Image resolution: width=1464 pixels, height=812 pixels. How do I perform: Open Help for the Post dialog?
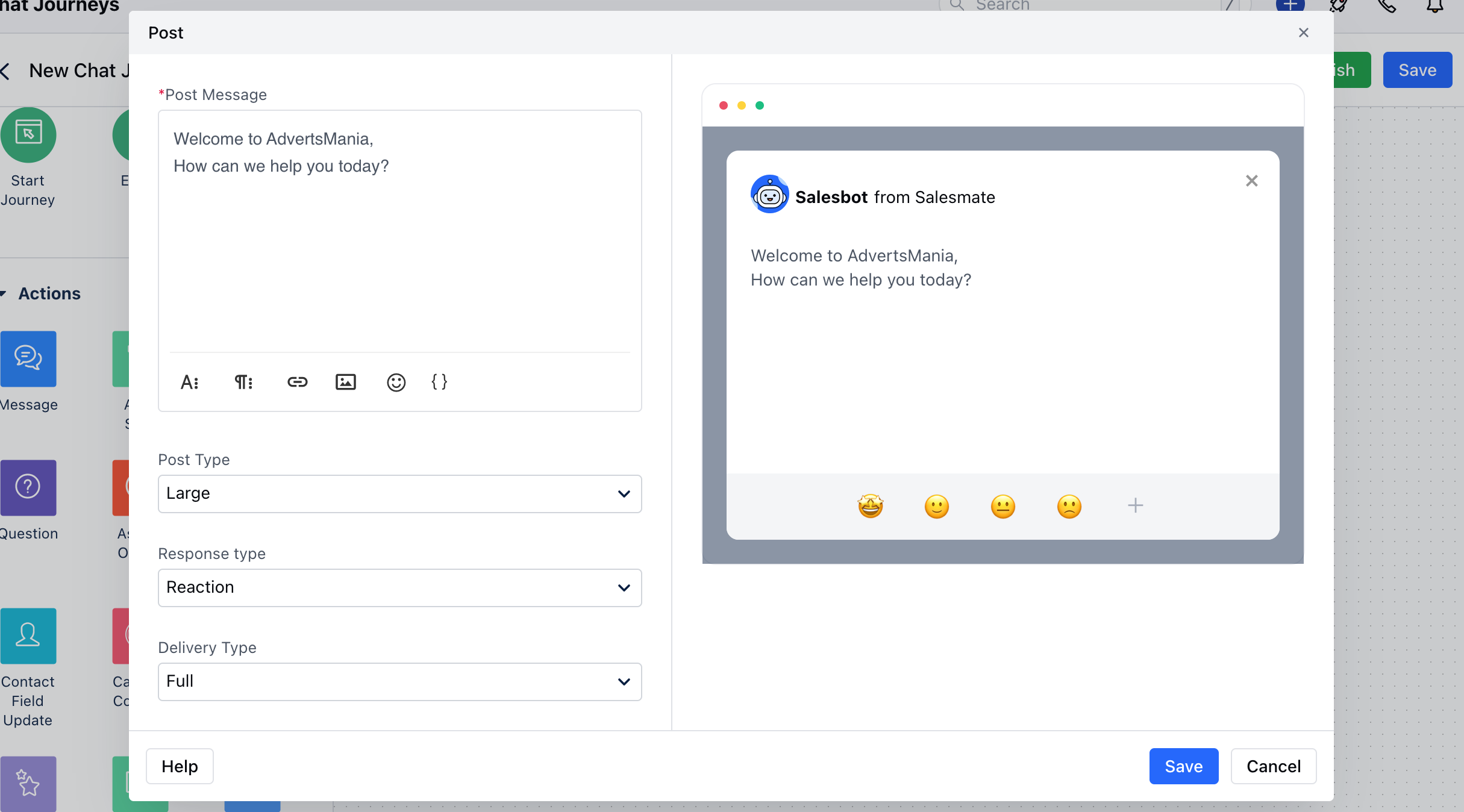click(180, 766)
